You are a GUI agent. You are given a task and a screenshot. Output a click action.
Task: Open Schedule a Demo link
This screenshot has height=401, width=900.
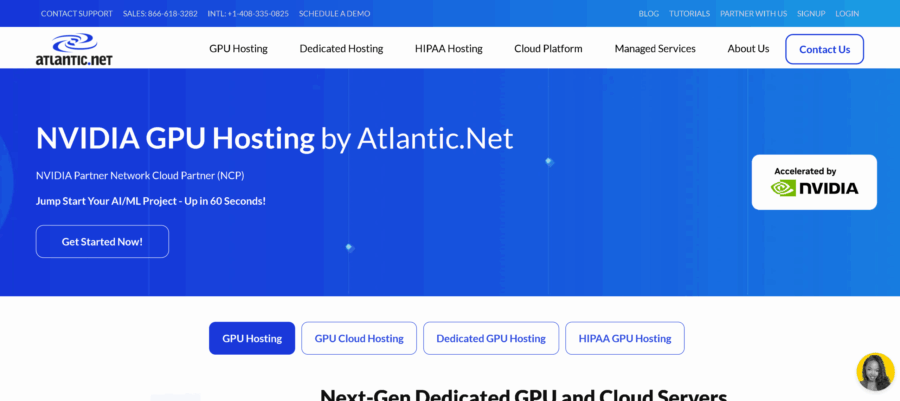[335, 13]
